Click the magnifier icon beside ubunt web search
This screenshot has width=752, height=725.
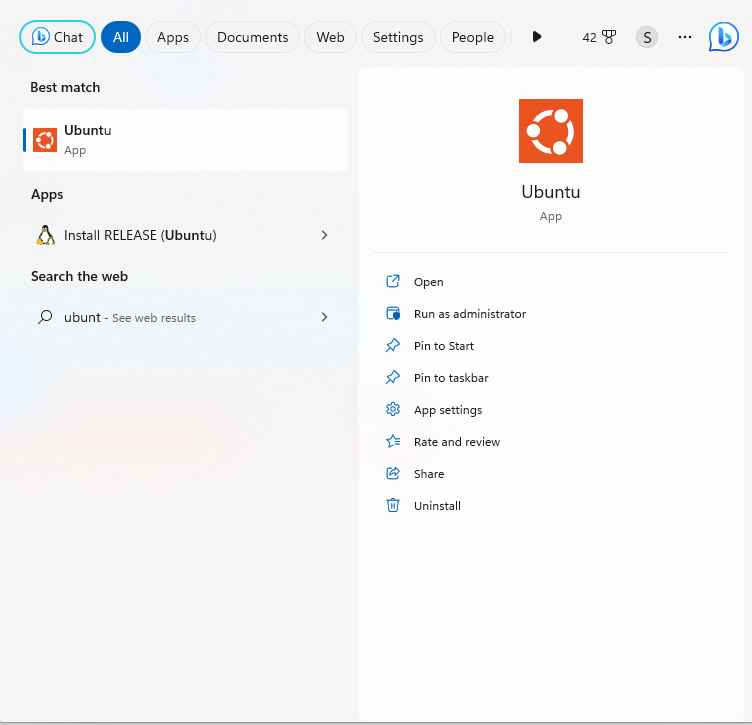tap(45, 317)
